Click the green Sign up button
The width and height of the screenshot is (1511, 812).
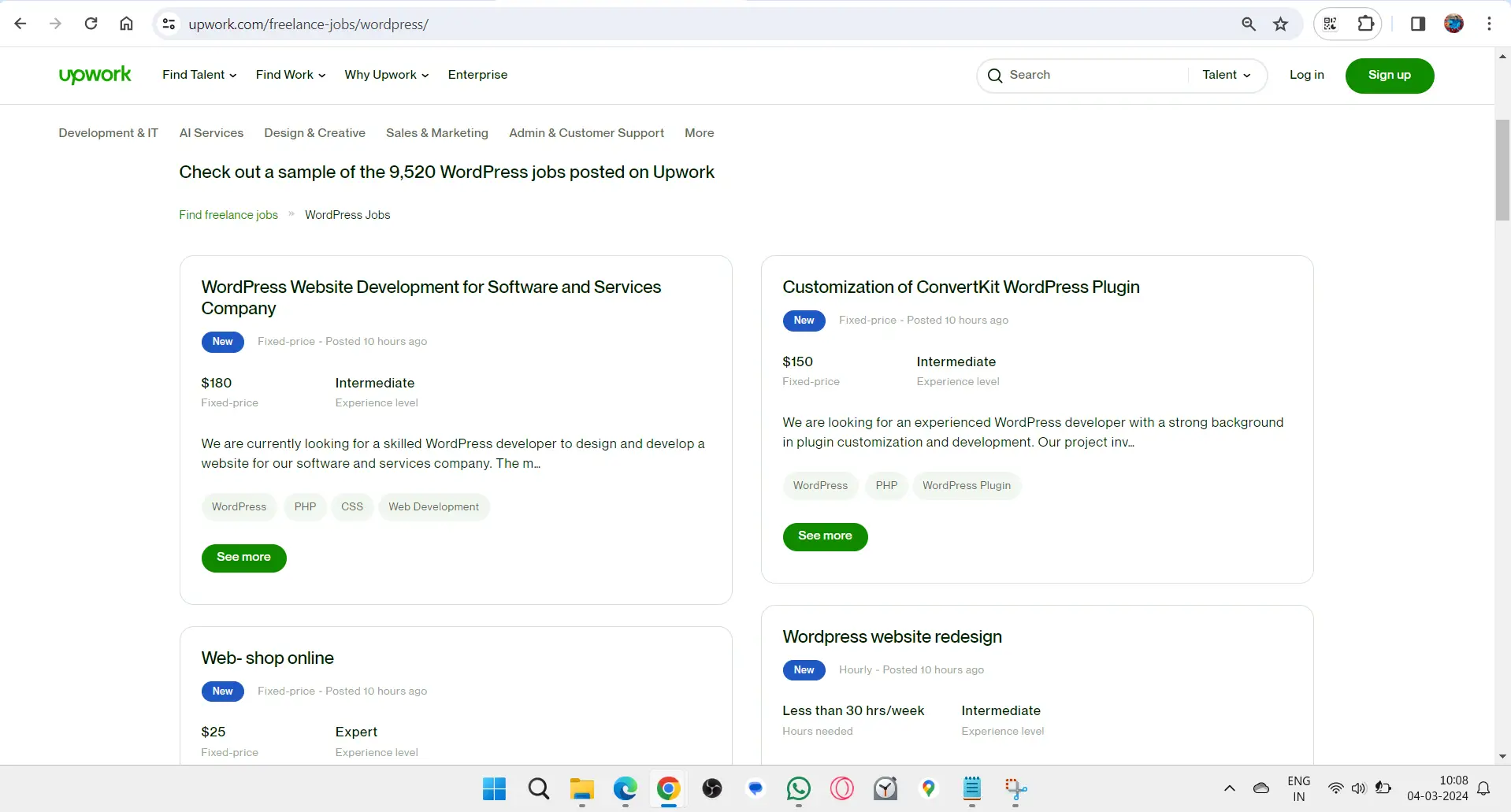1390,76
